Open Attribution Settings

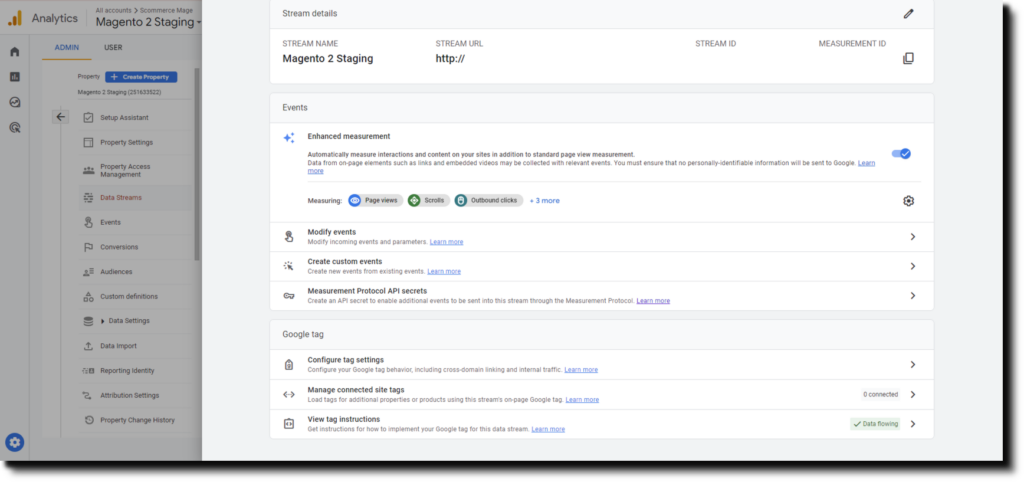click(x=129, y=396)
